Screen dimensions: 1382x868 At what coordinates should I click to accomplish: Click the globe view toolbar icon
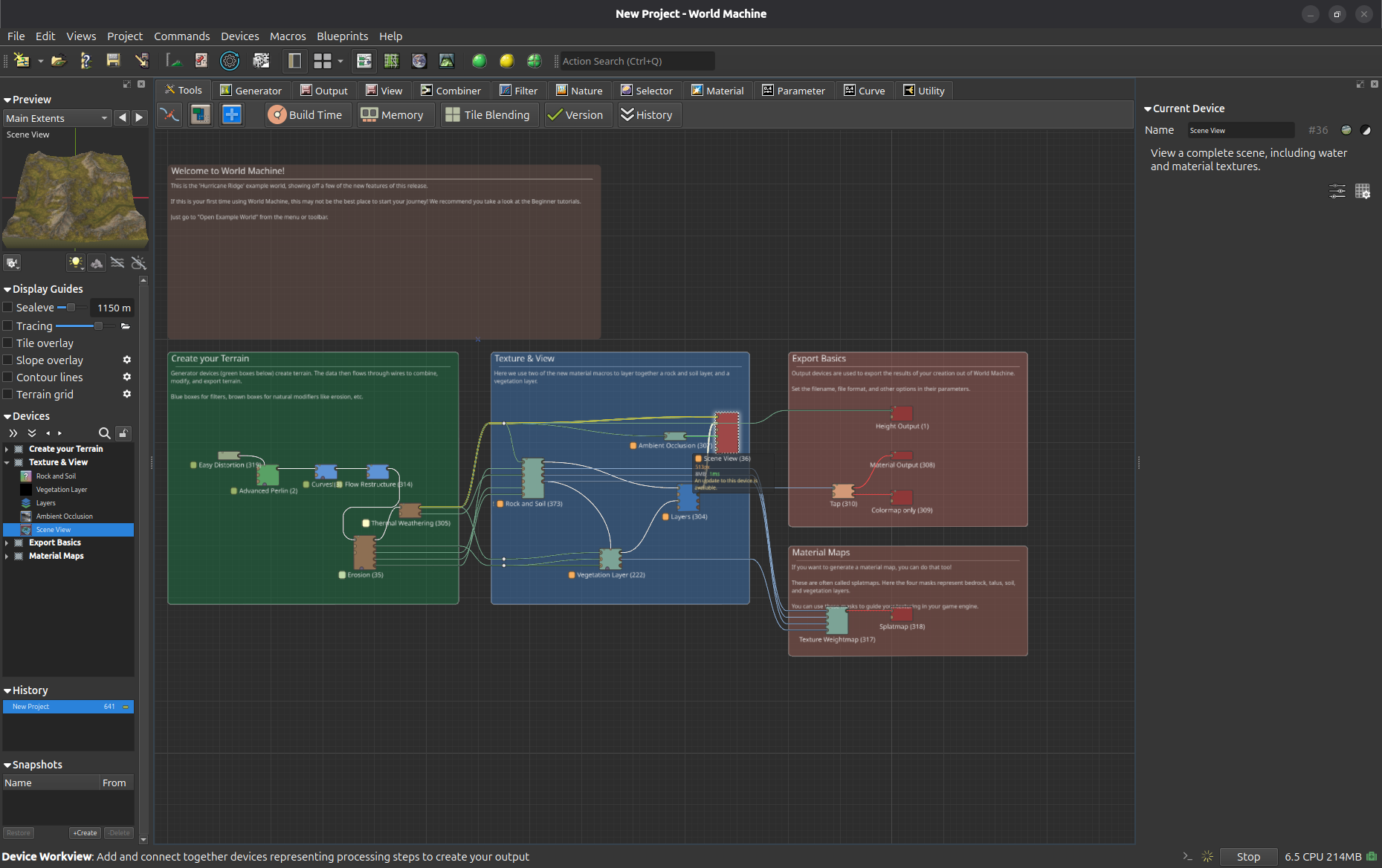coord(419,61)
